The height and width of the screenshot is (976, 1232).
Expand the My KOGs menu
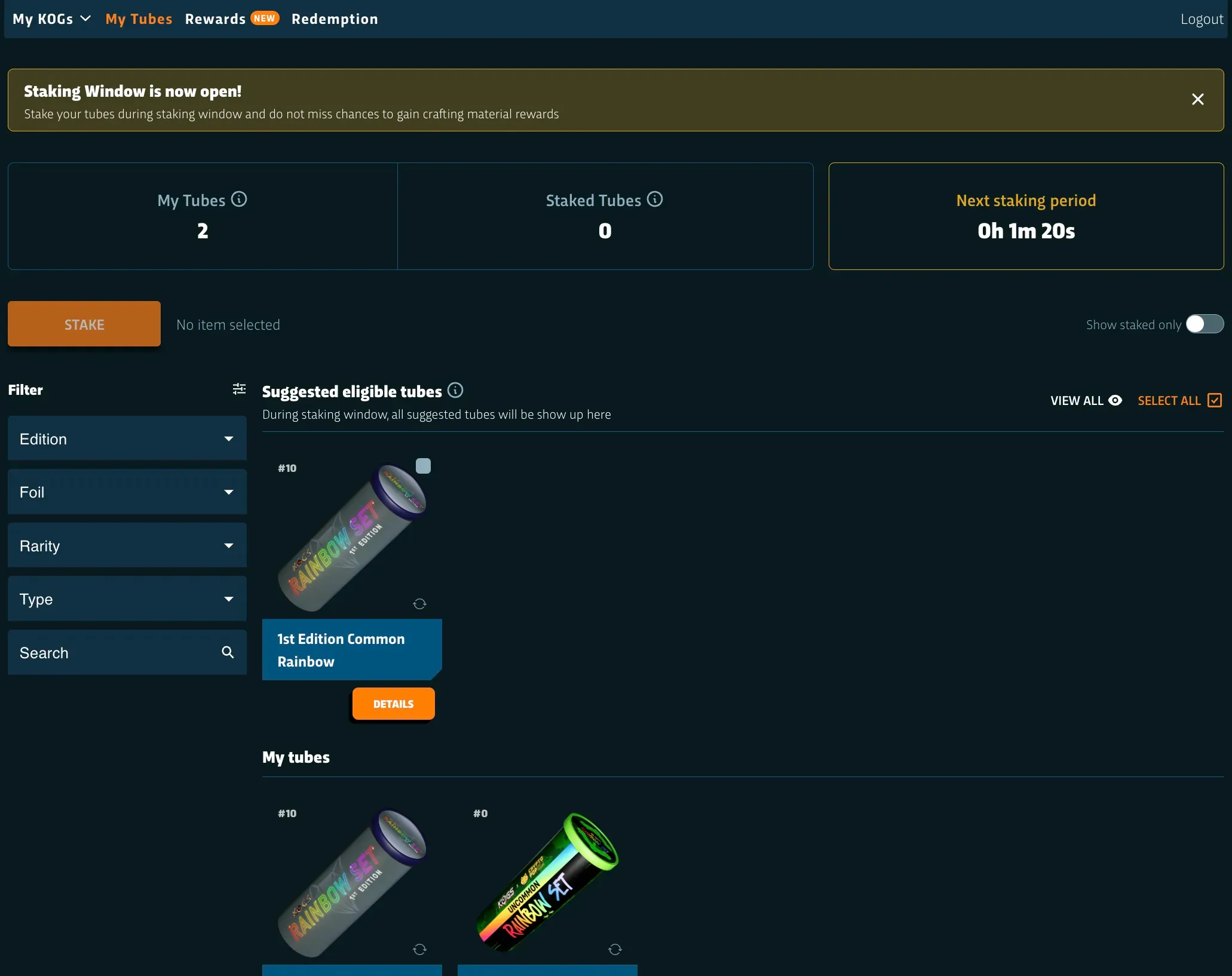[x=51, y=19]
